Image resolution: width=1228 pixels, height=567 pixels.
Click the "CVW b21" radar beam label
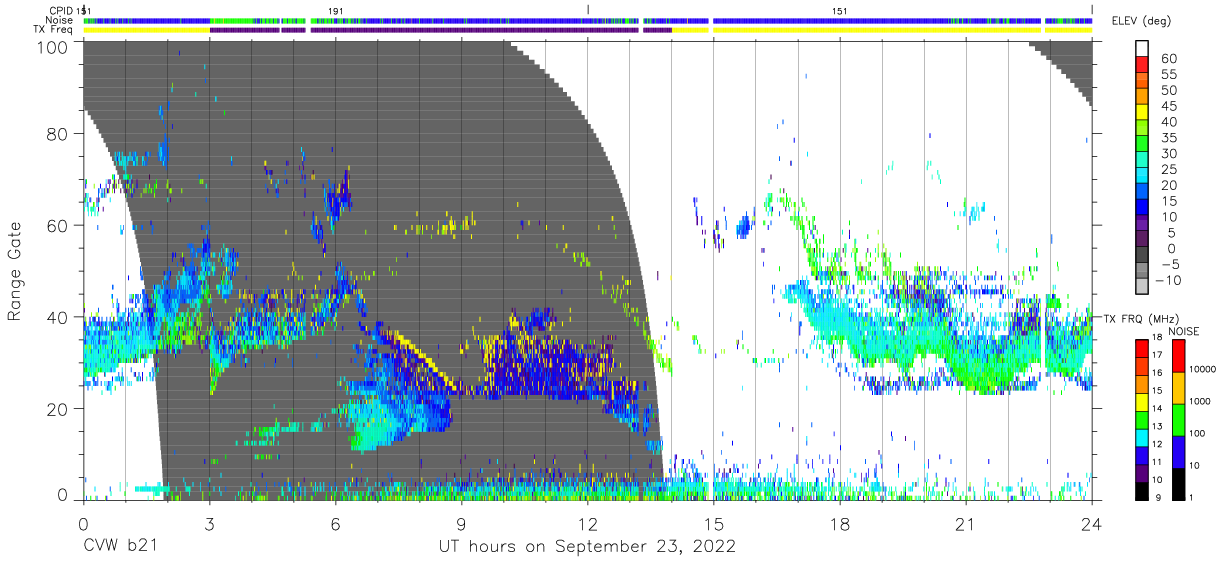click(x=119, y=547)
